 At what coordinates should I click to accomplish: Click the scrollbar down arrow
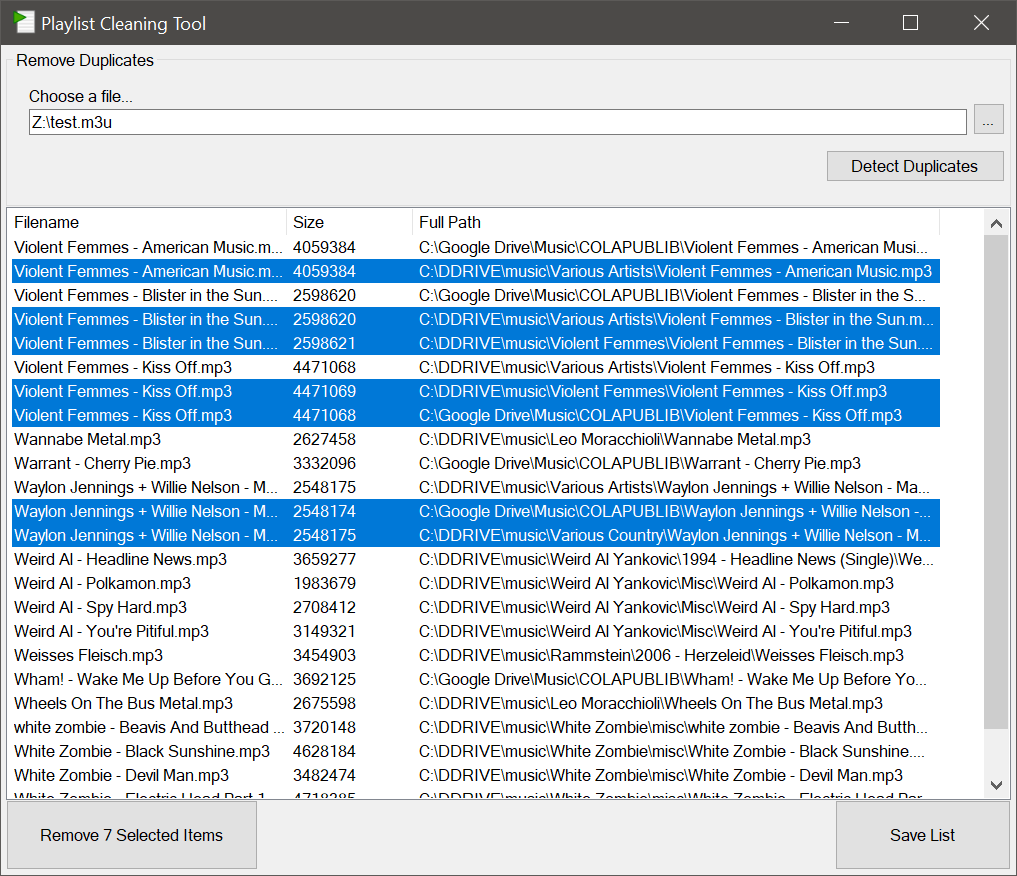pyautogui.click(x=996, y=785)
